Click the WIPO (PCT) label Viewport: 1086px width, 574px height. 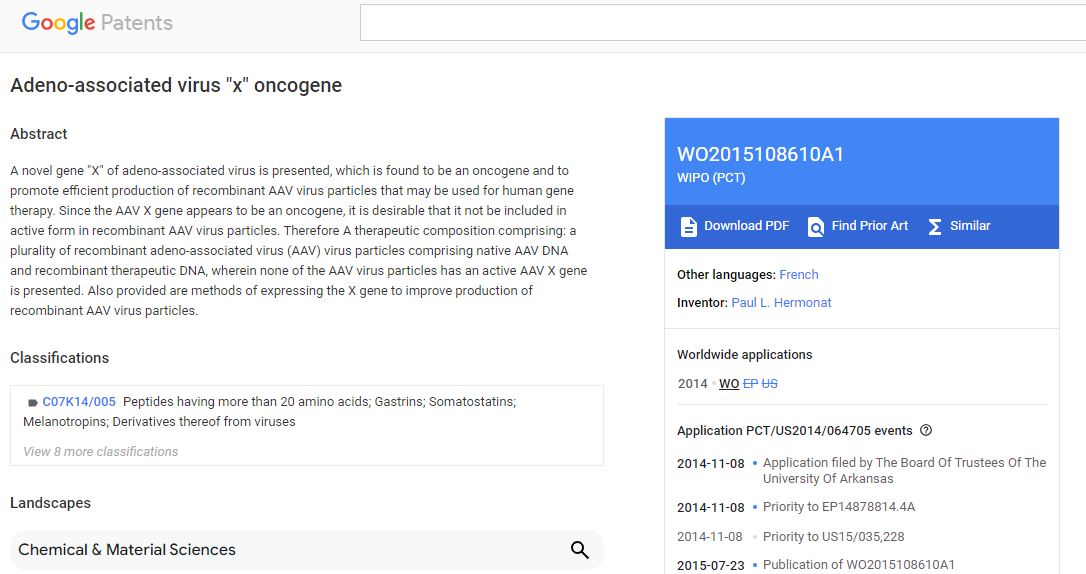click(x=711, y=178)
